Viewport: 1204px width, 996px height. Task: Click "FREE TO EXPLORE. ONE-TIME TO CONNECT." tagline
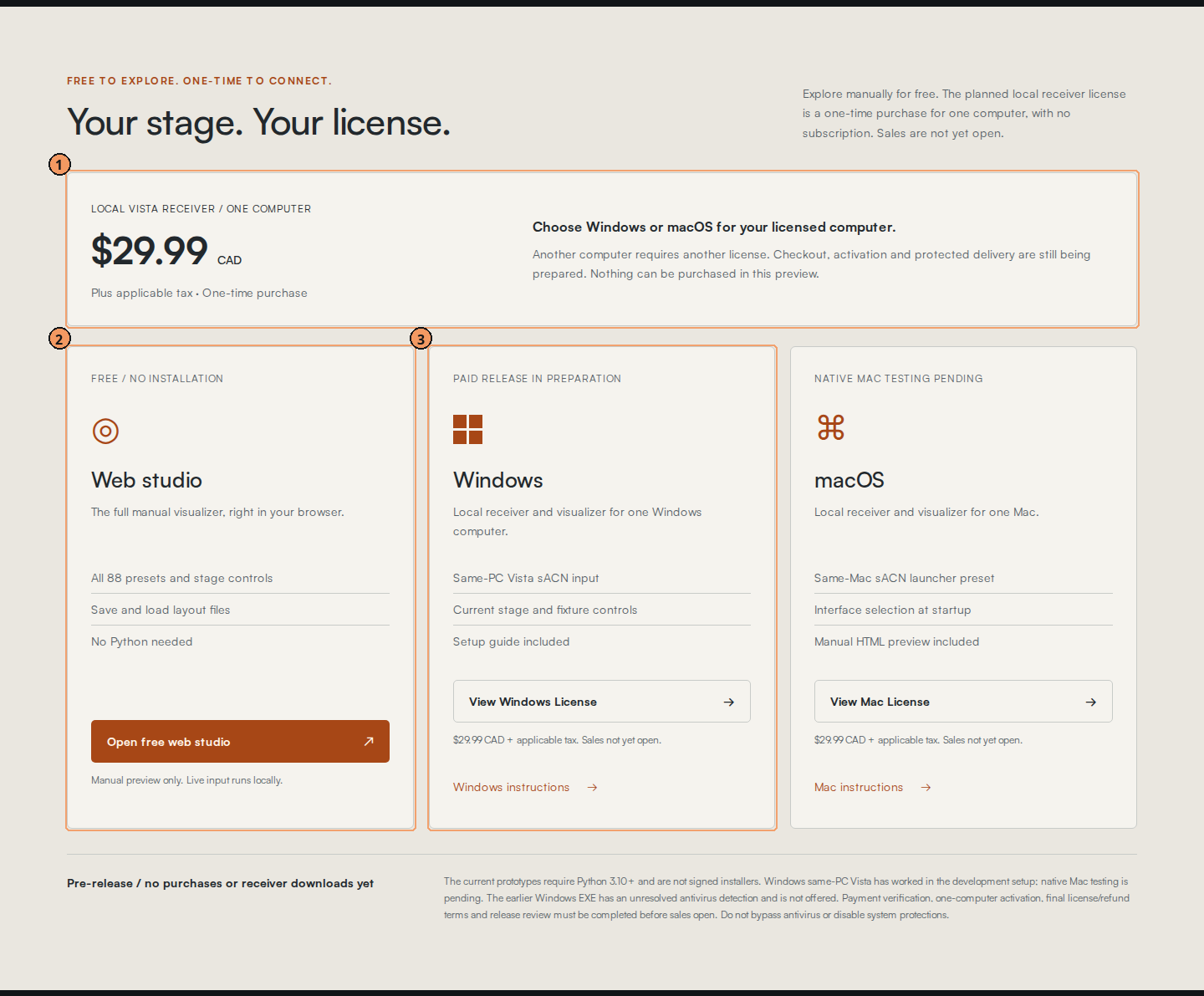(200, 81)
